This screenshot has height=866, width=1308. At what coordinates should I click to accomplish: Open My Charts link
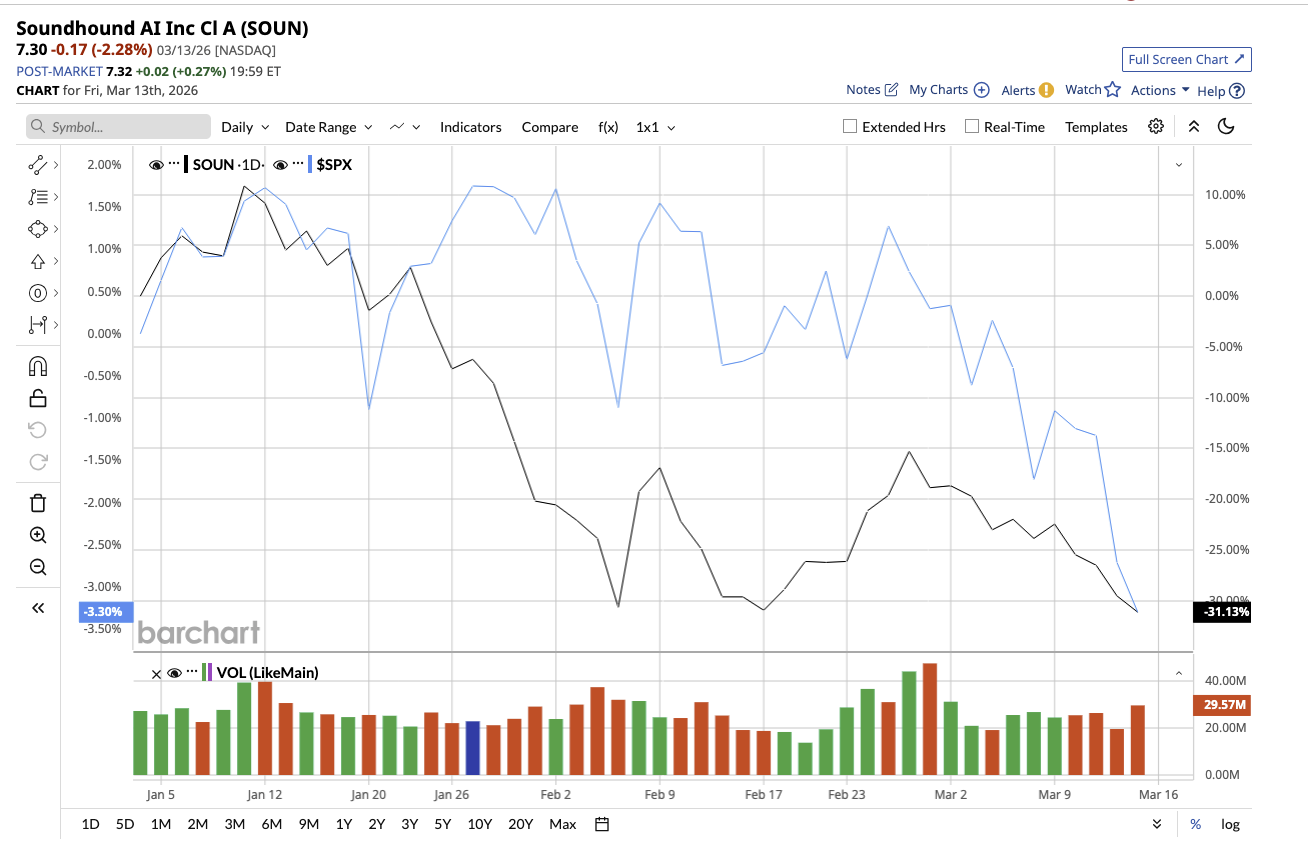[949, 90]
